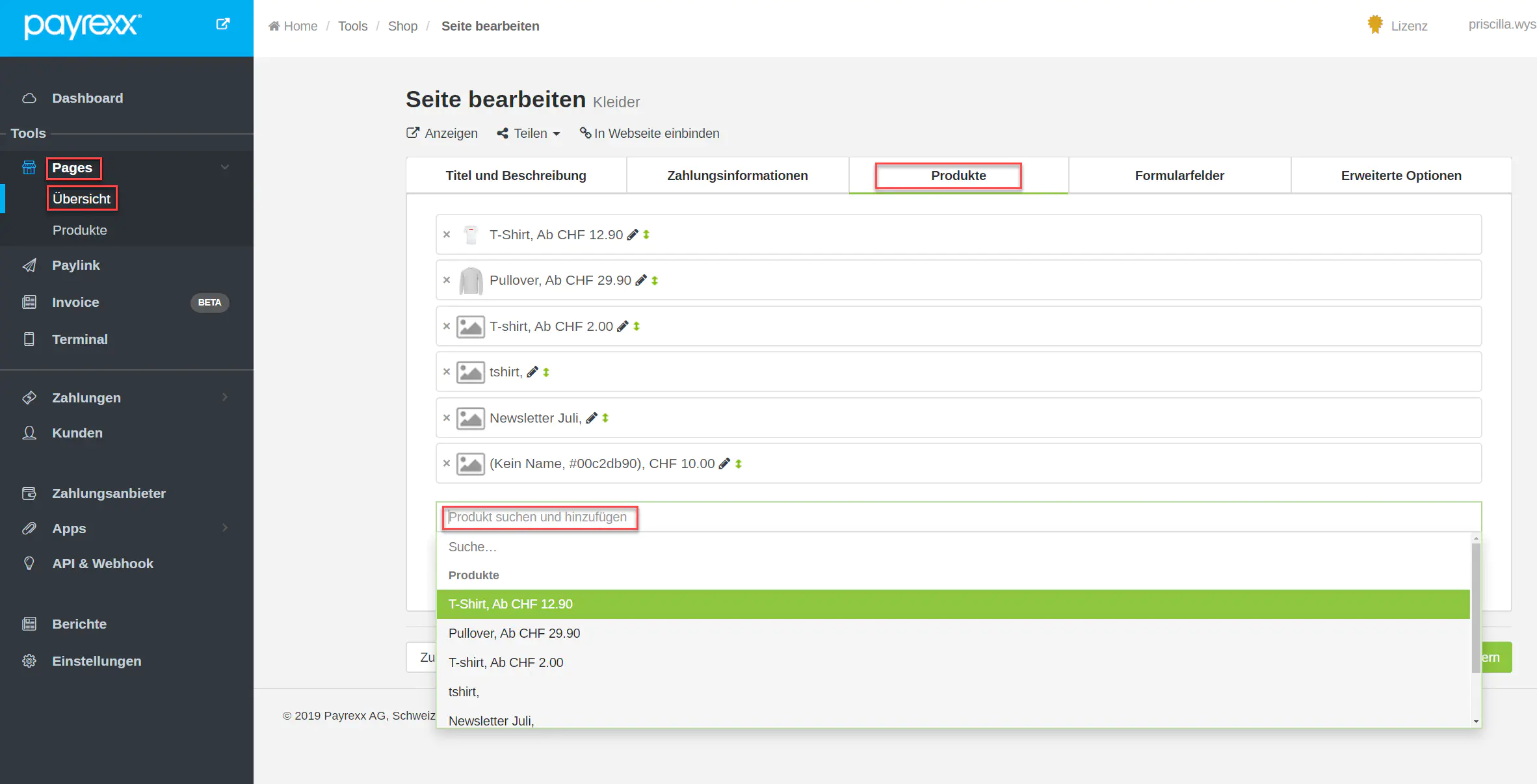Viewport: 1537px width, 784px height.
Task: Click the Einstellungen gear icon
Action: 29,661
